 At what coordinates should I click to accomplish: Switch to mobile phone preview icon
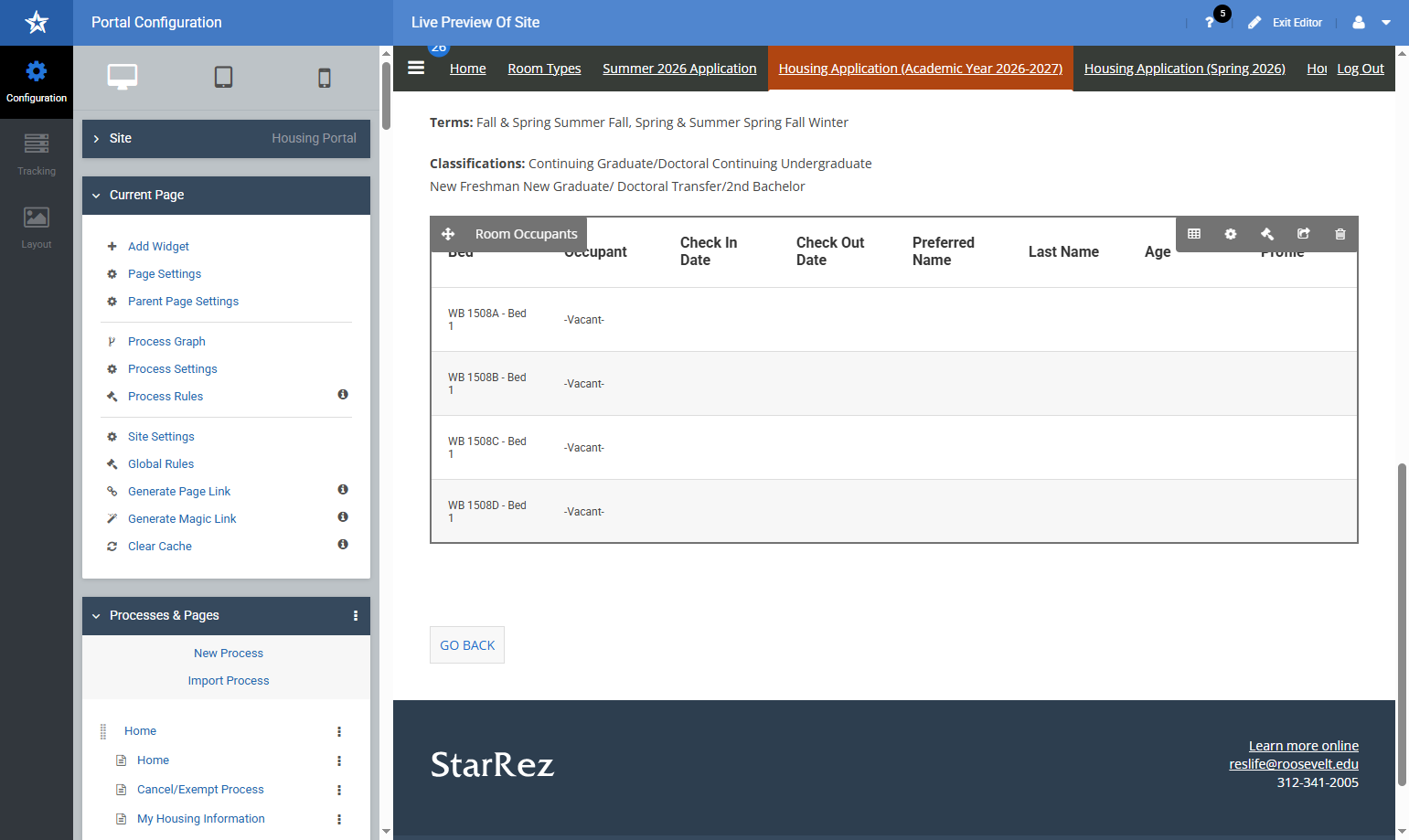point(325,78)
